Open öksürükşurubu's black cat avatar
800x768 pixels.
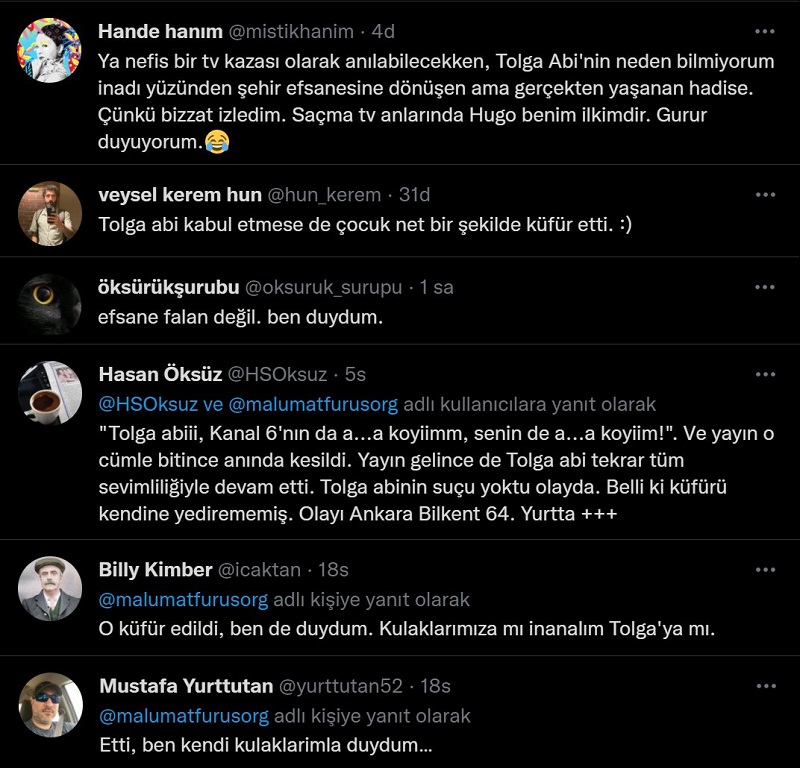point(50,304)
